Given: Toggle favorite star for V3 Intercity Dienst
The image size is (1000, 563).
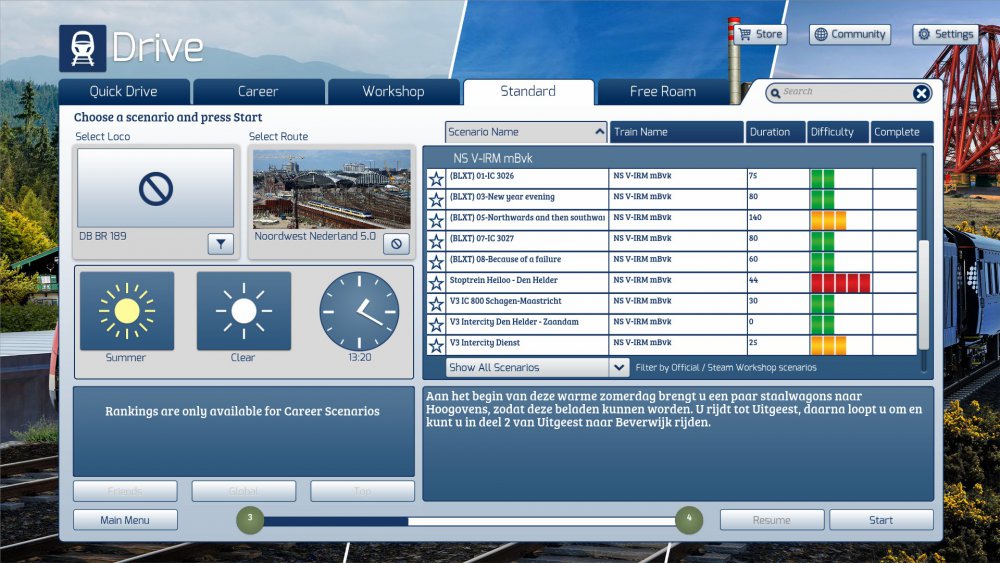Looking at the screenshot, I should tap(436, 346).
